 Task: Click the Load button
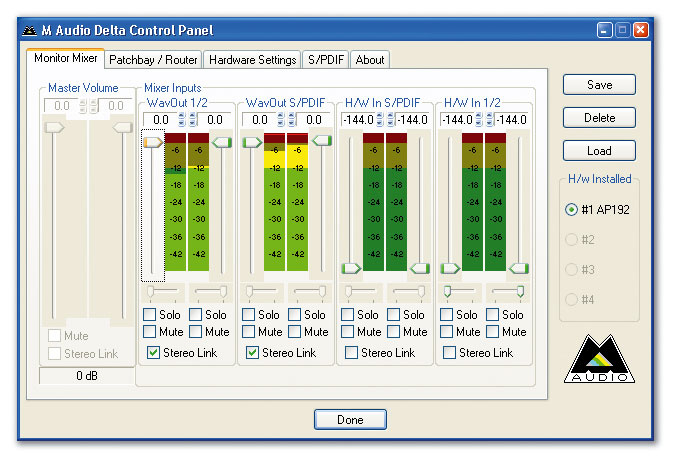pyautogui.click(x=599, y=151)
